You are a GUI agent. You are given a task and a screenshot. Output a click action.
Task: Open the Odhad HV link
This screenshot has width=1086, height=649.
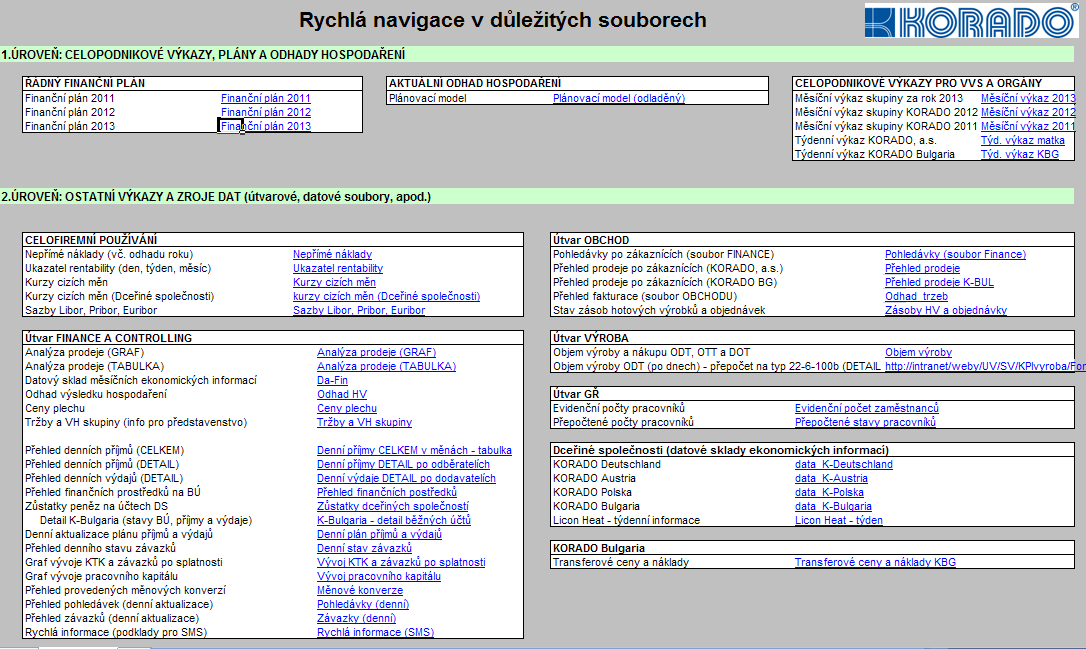pos(342,394)
